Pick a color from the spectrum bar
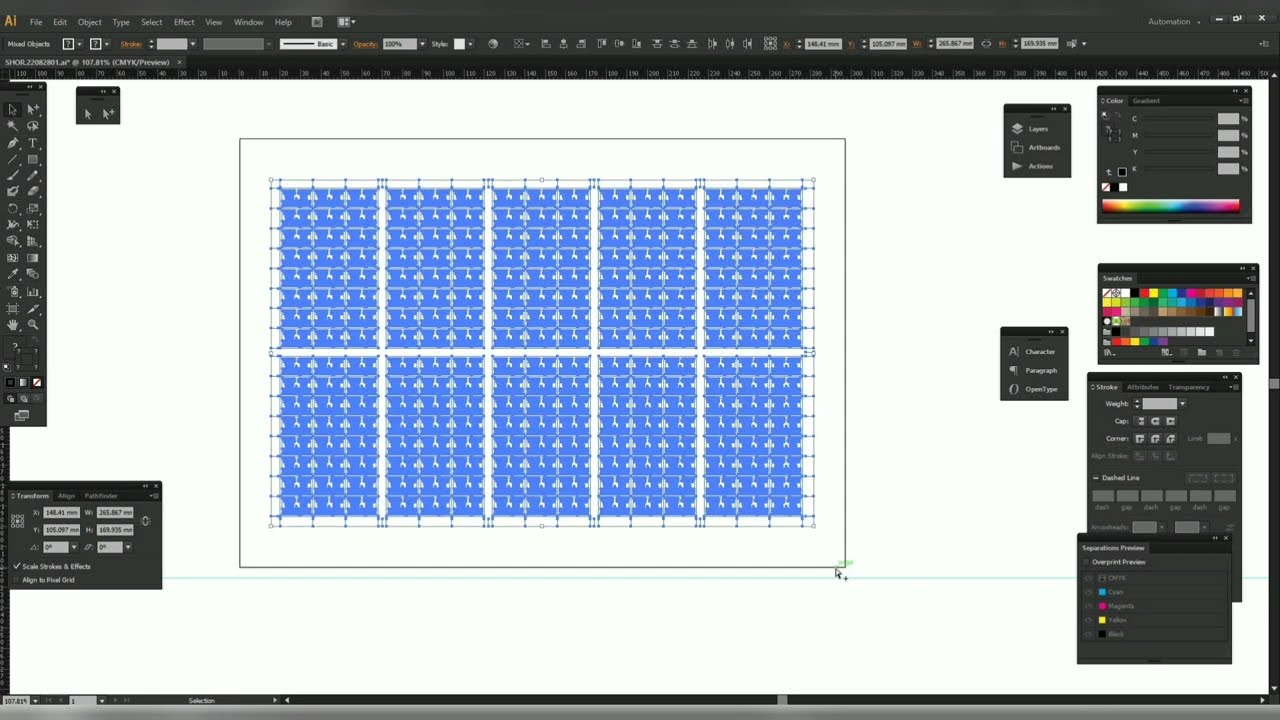This screenshot has width=1280, height=720. 1170,206
